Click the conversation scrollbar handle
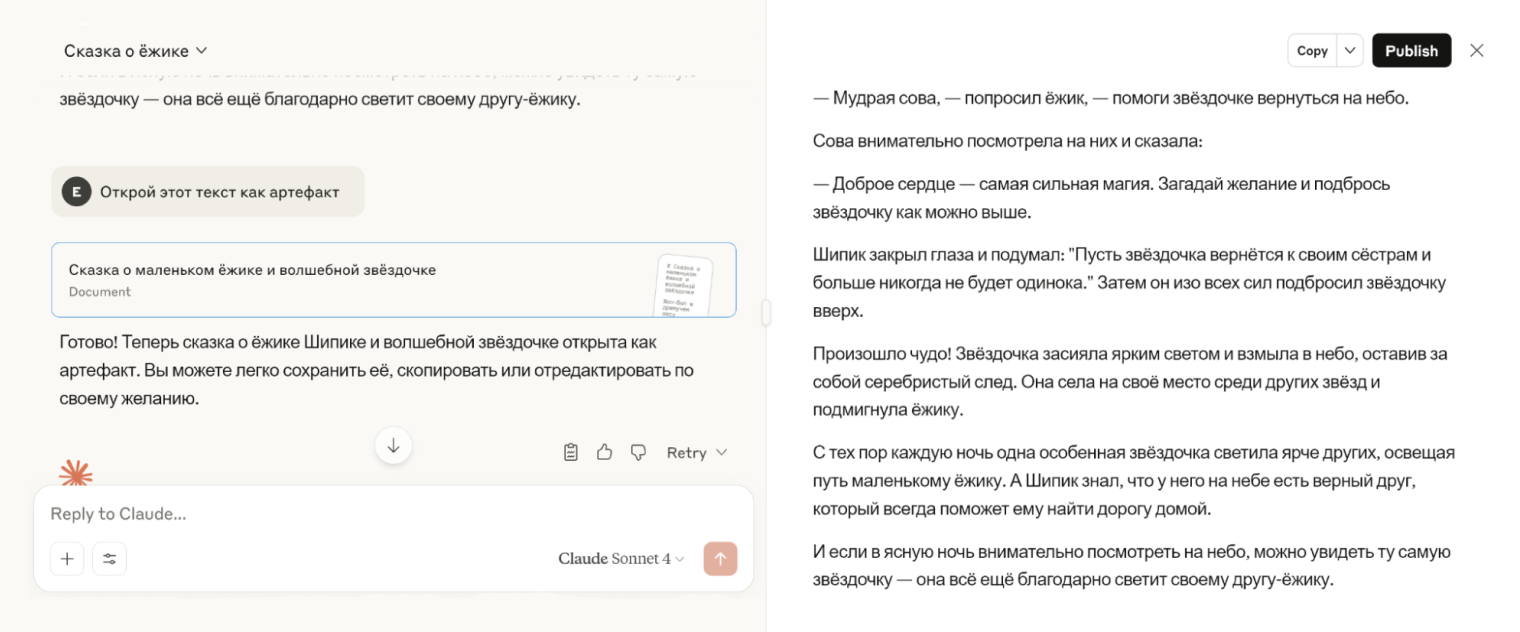The image size is (1520, 632). click(x=765, y=312)
